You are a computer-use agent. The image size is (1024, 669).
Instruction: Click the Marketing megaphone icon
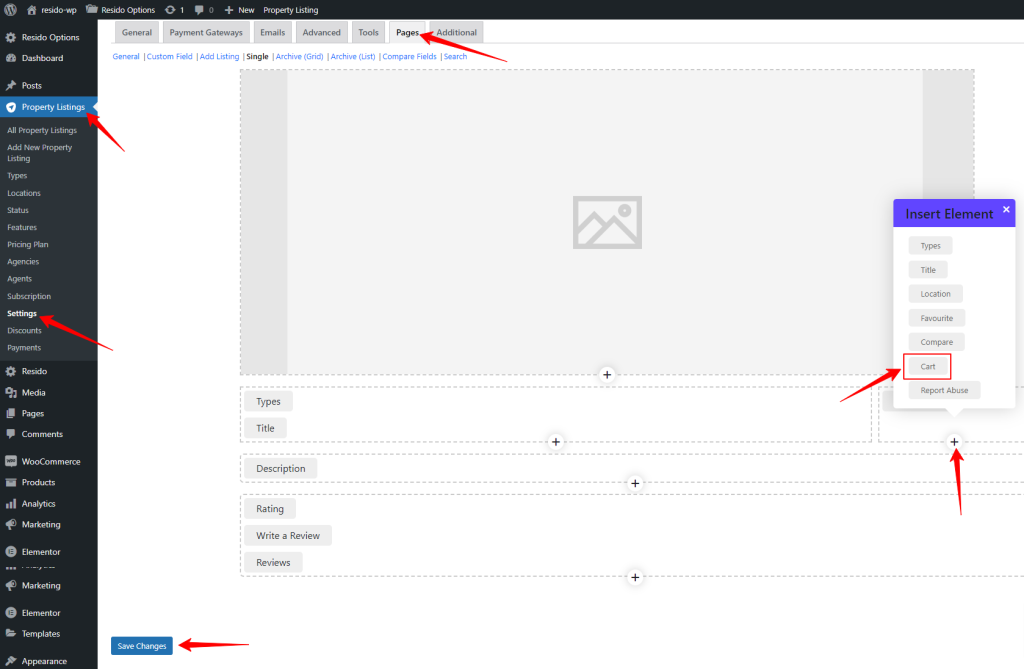[10, 524]
